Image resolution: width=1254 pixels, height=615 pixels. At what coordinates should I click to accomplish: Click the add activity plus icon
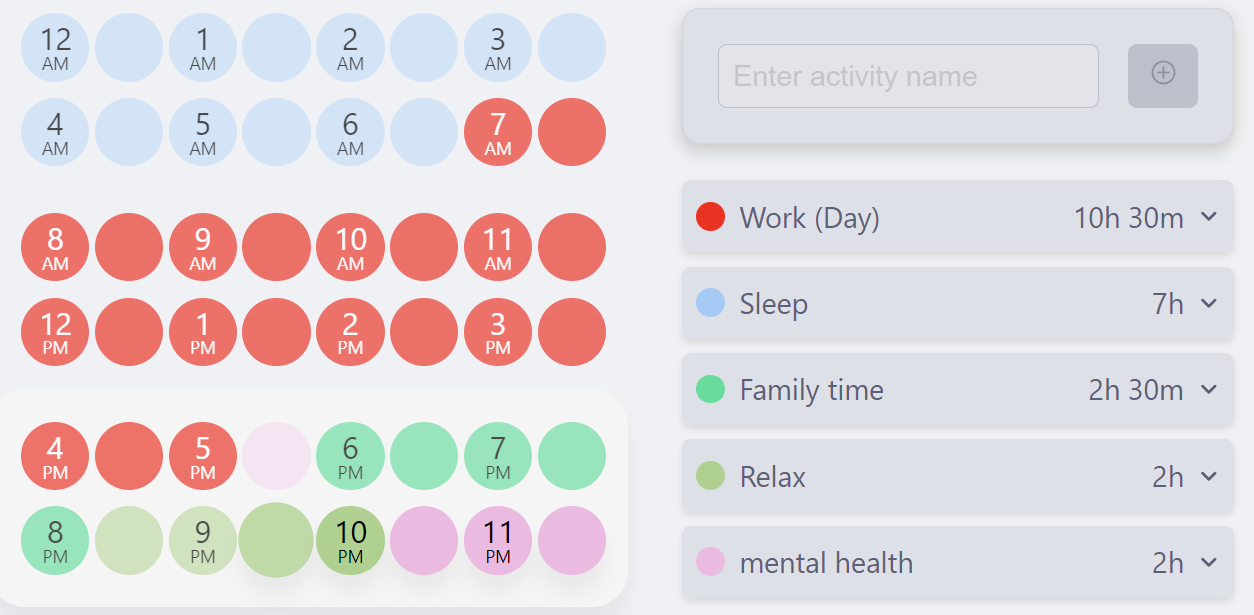pyautogui.click(x=1163, y=75)
